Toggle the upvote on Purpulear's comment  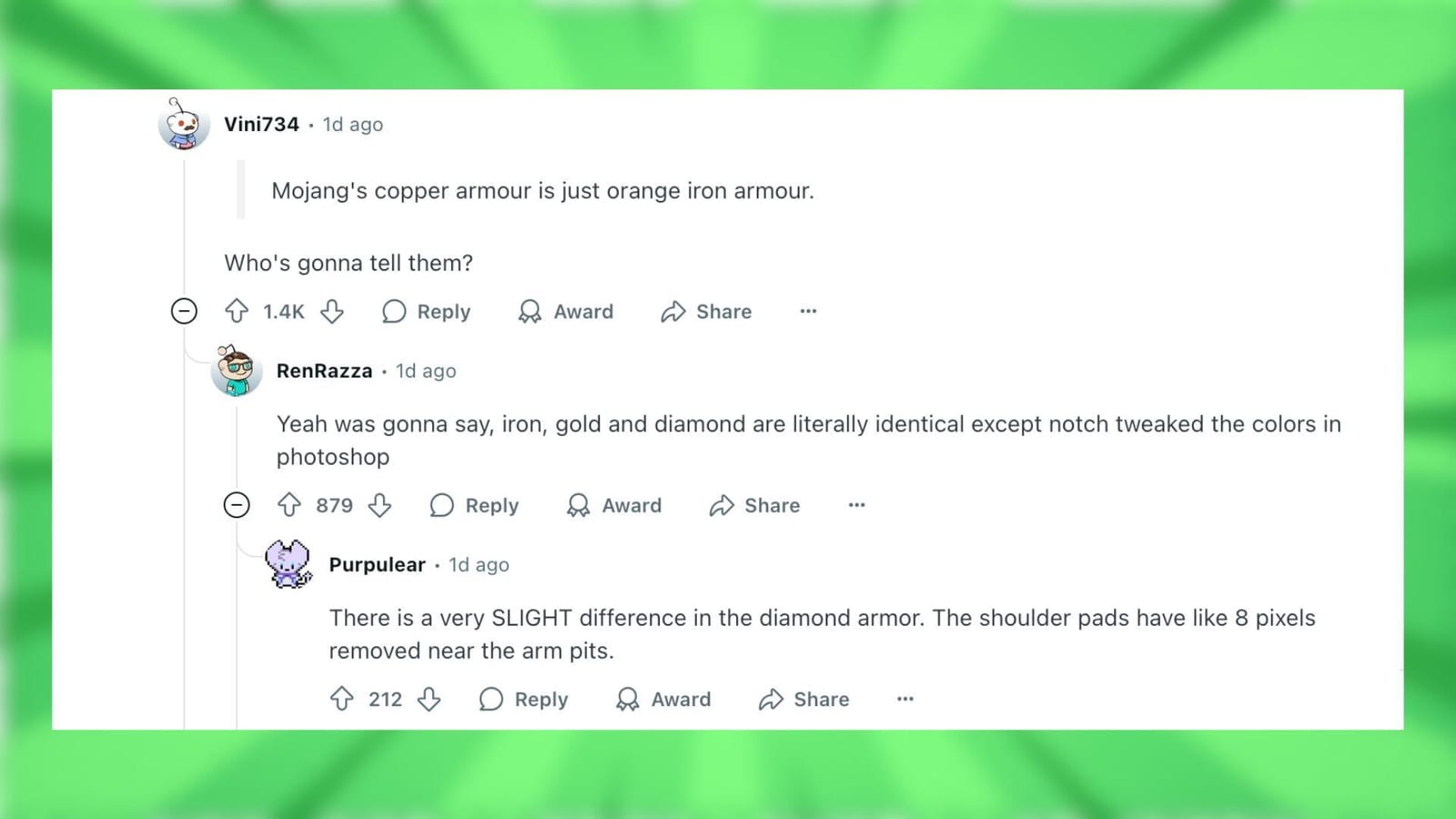click(341, 699)
